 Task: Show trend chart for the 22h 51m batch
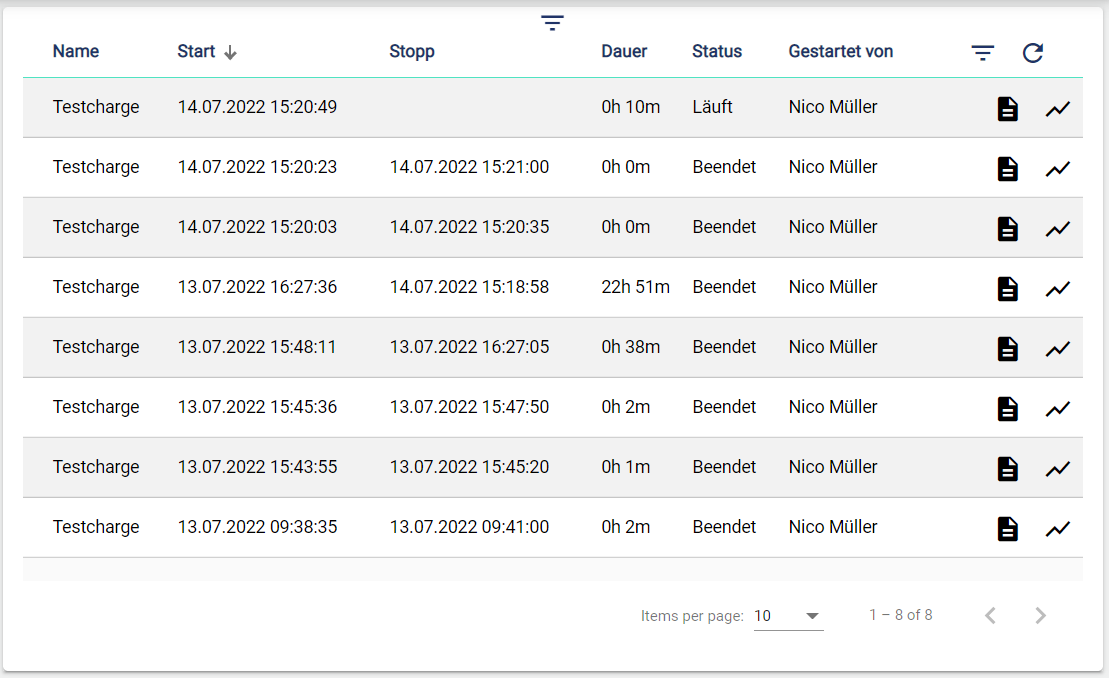click(x=1058, y=289)
